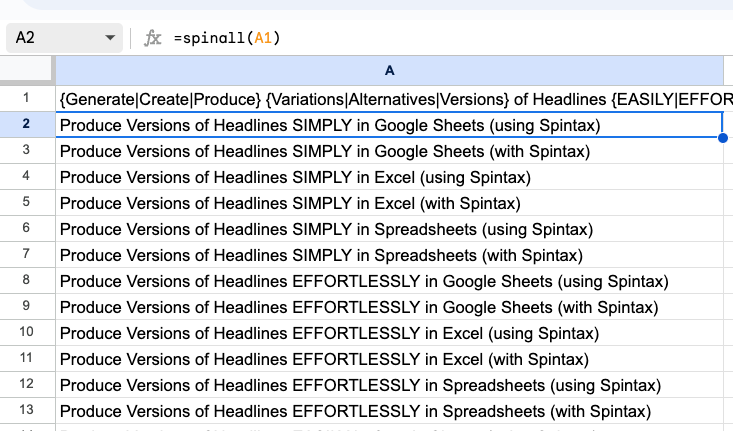
Task: Select row 11 header
Action: point(27,359)
